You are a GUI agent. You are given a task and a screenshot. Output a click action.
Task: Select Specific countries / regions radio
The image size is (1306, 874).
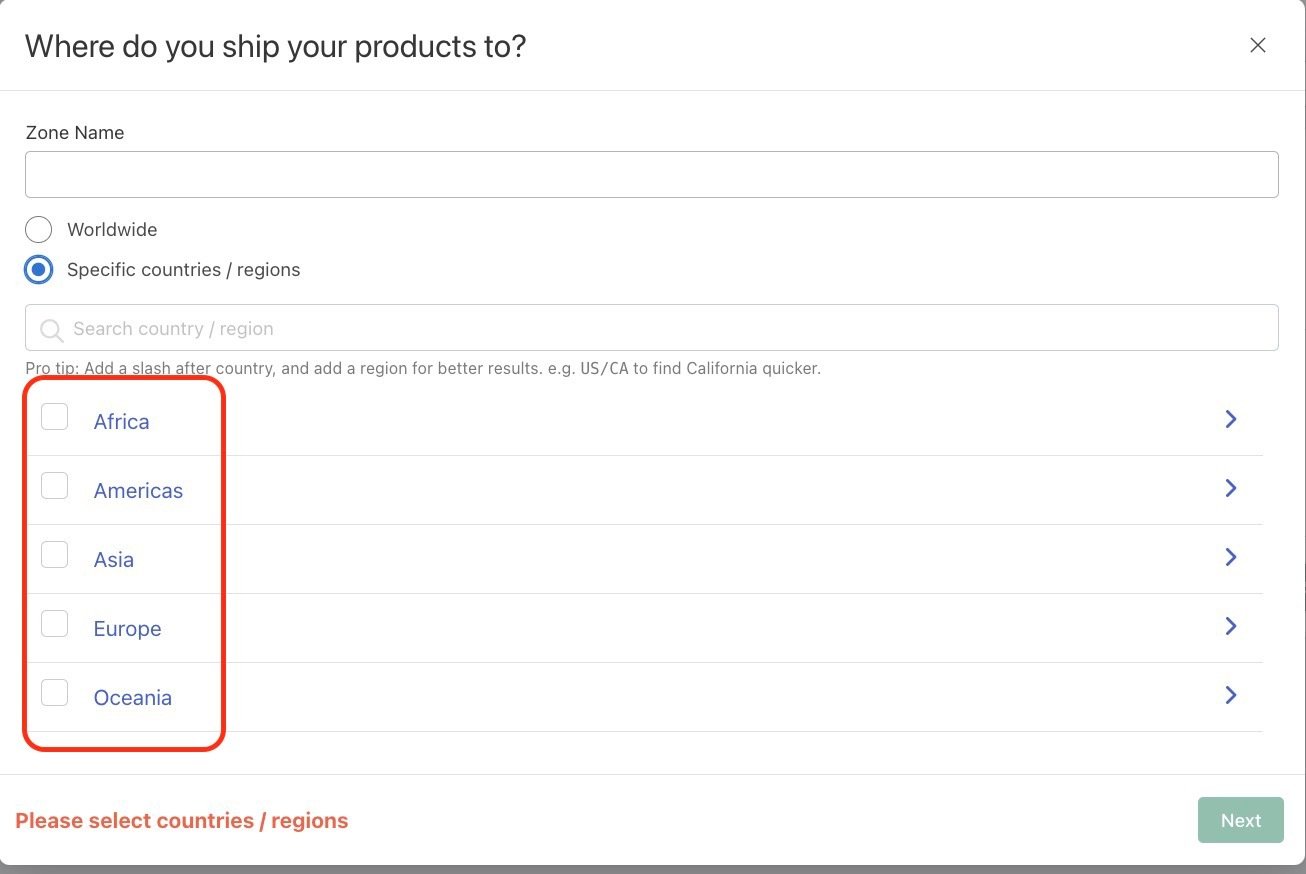point(39,270)
